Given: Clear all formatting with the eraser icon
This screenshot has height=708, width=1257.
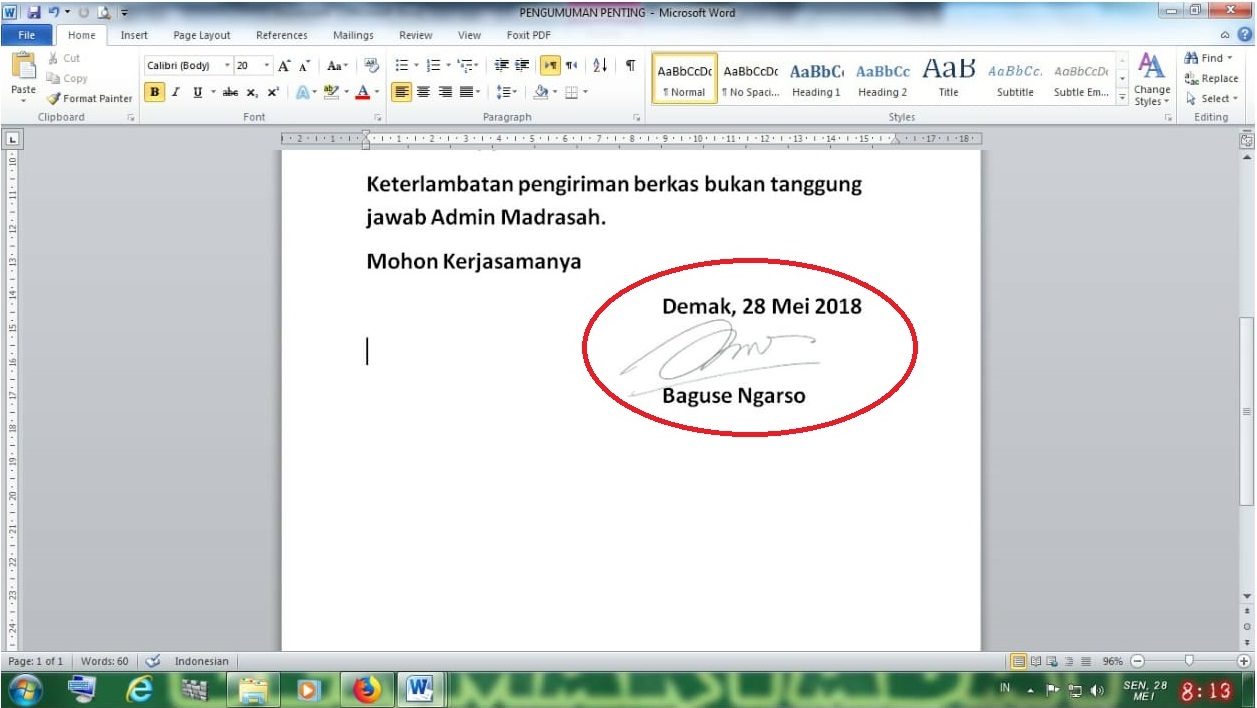Looking at the screenshot, I should (371, 65).
